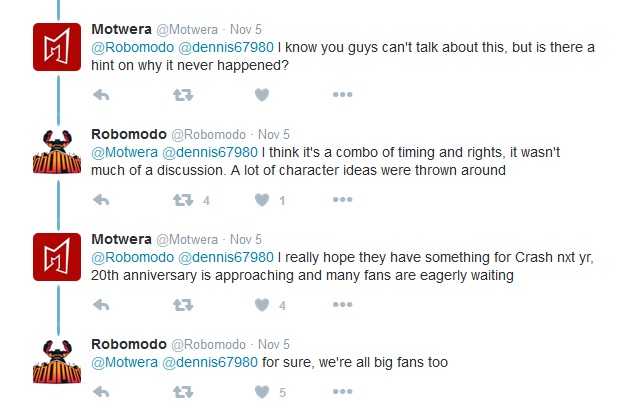
Task: Like Robomodo's tweet with 5 likes
Action: [262, 392]
